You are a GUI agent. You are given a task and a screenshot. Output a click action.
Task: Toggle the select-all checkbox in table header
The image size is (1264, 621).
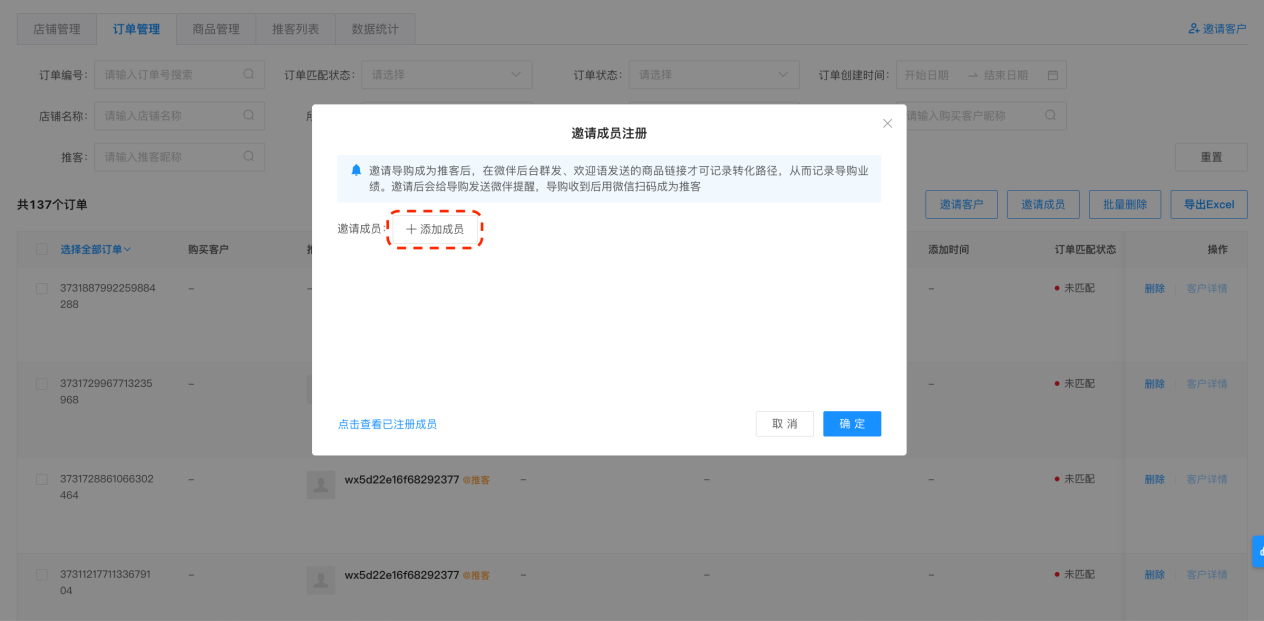(42, 249)
